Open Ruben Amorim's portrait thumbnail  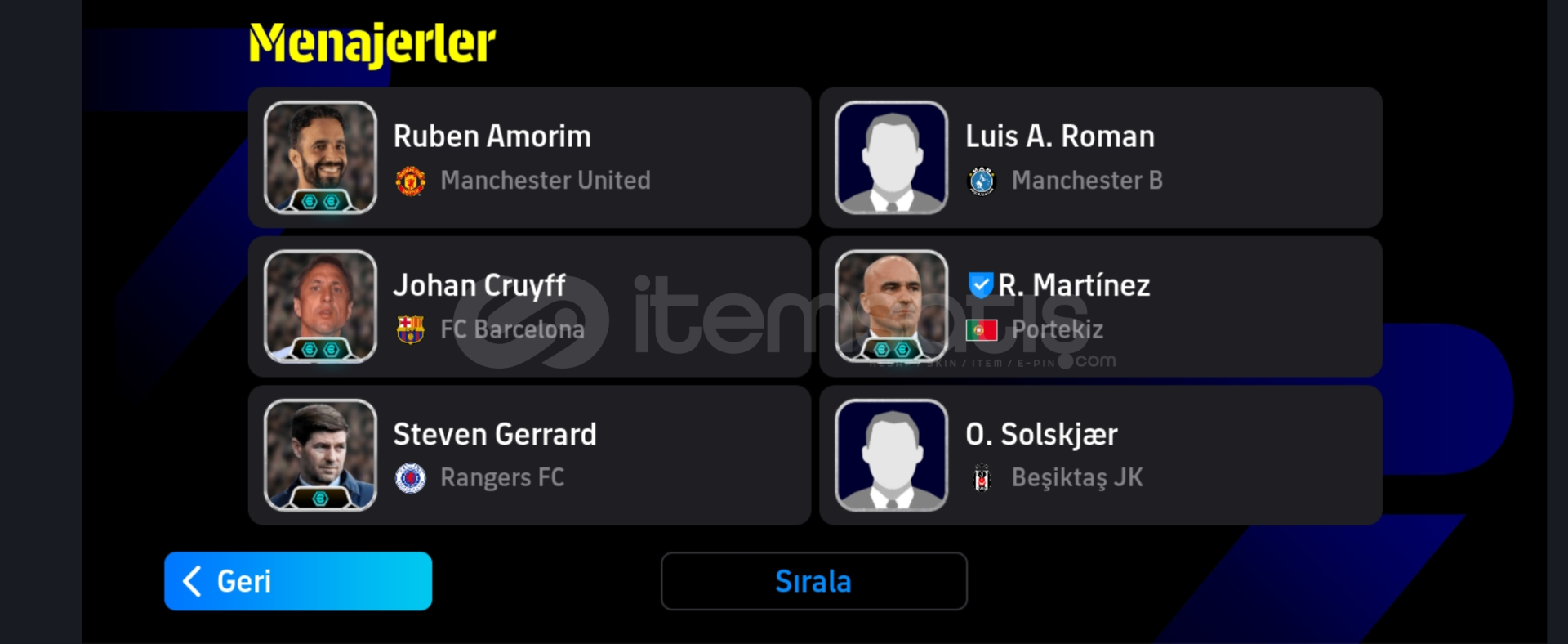tap(320, 158)
